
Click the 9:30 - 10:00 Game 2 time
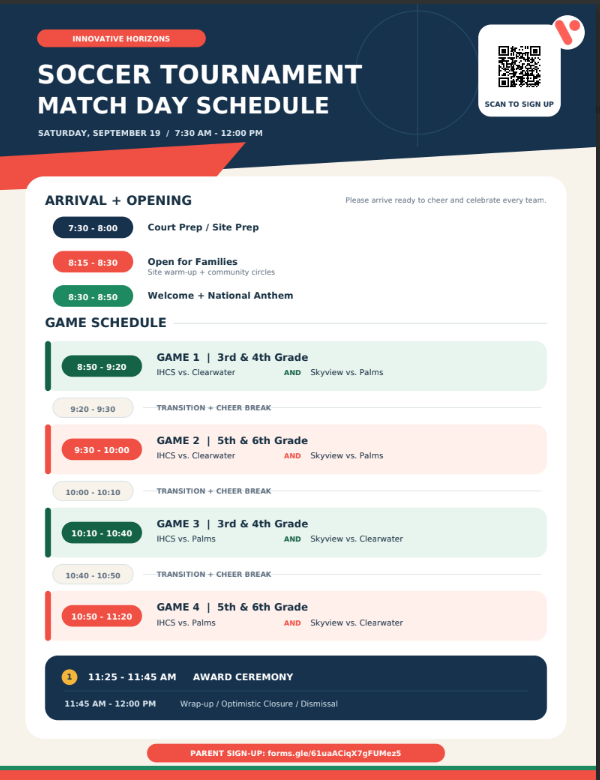(x=101, y=450)
